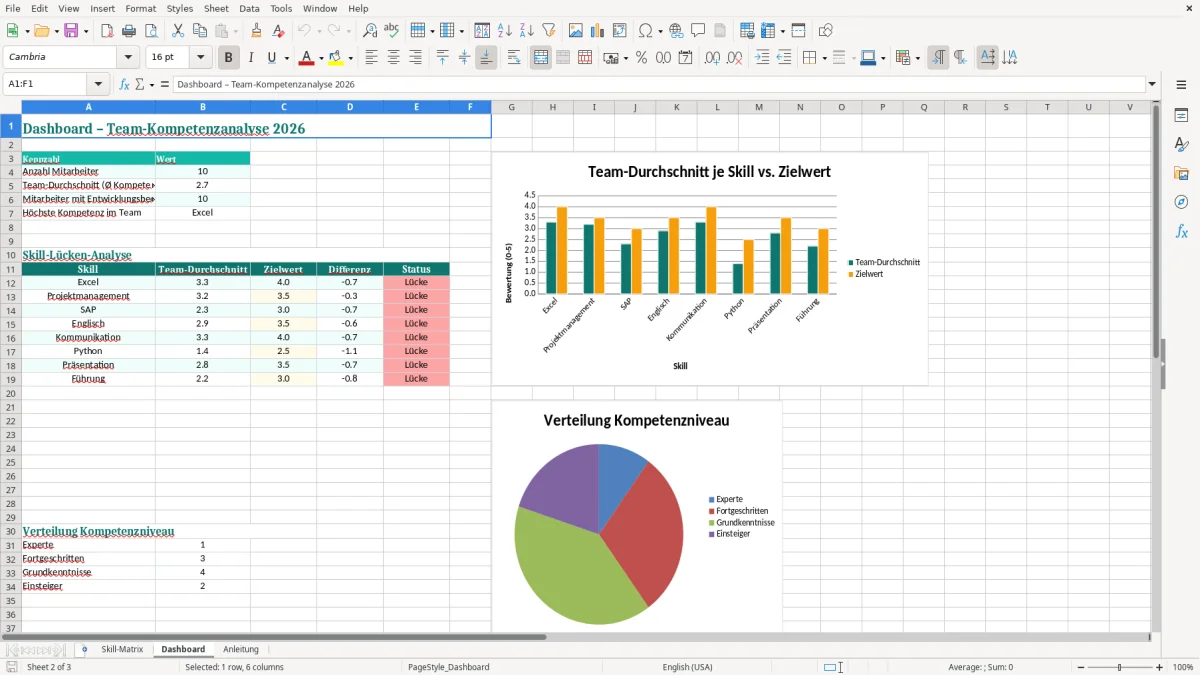Run the Spelling check icon
This screenshot has width=1200, height=675.
pos(392,31)
